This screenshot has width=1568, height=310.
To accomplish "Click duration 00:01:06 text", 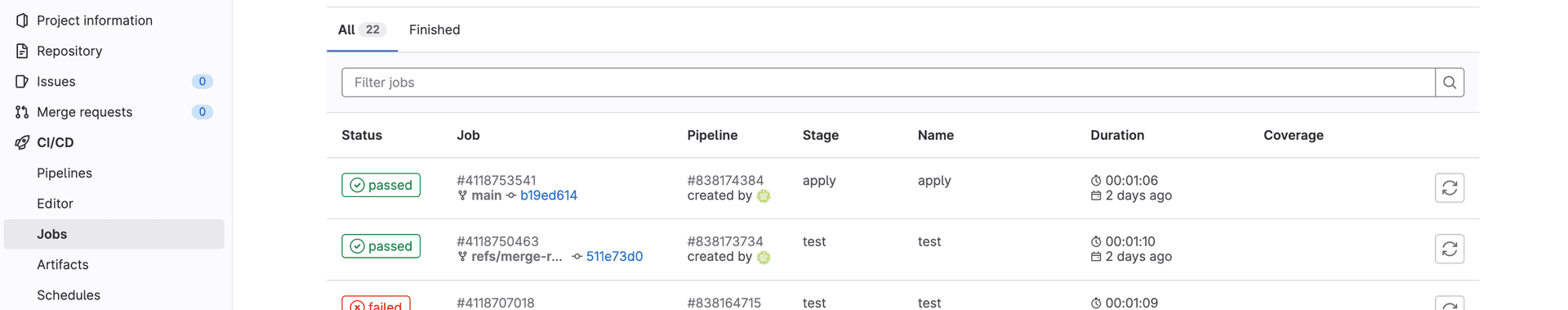I will coord(1132,180).
